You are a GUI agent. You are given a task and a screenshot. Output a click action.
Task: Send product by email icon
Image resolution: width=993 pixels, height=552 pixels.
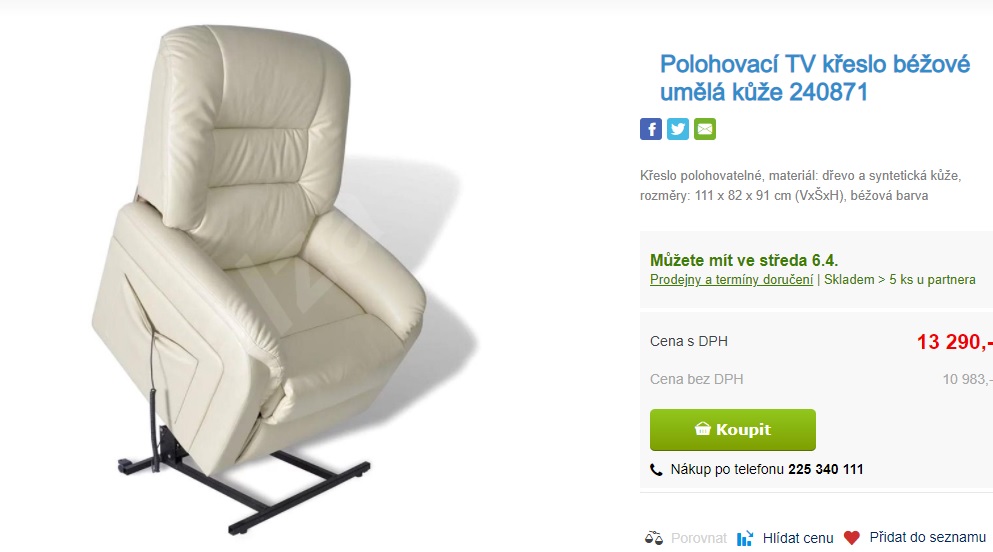tap(705, 129)
